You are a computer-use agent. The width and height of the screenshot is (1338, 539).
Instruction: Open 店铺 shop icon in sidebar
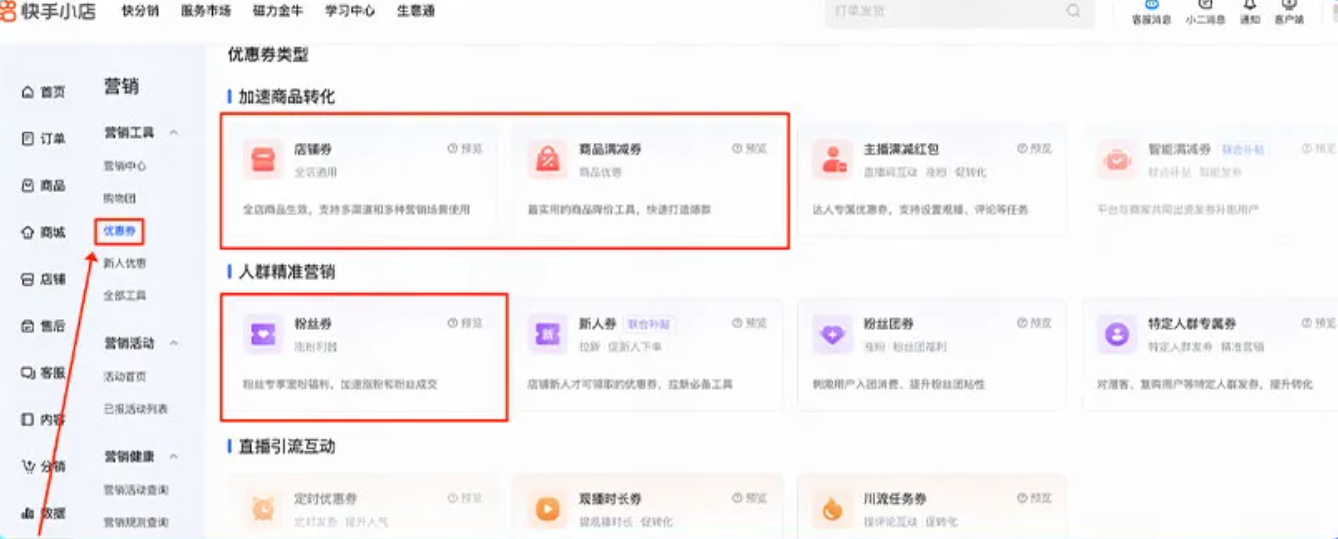point(28,280)
